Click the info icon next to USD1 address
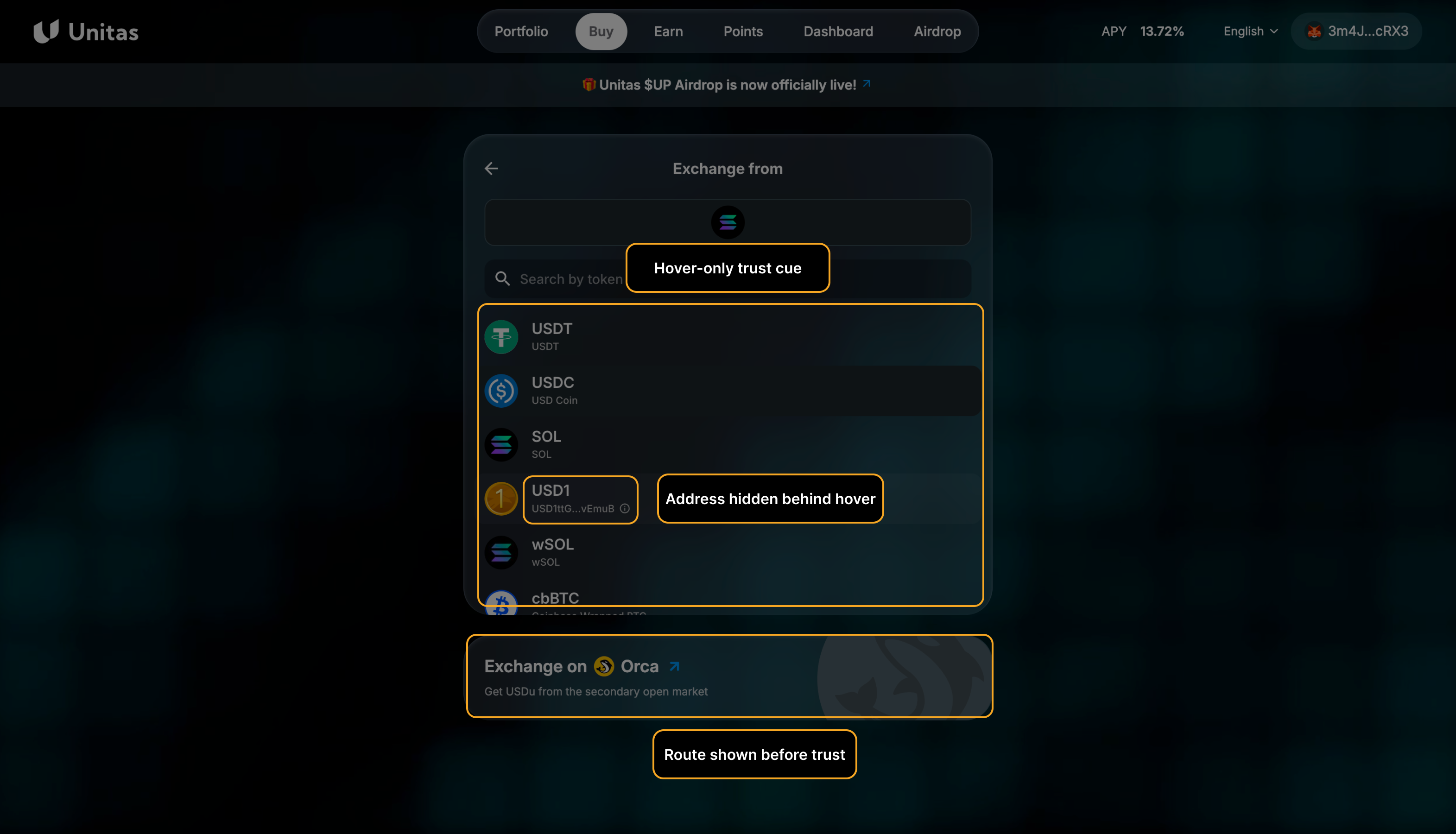This screenshot has width=1456, height=834. coord(625,509)
